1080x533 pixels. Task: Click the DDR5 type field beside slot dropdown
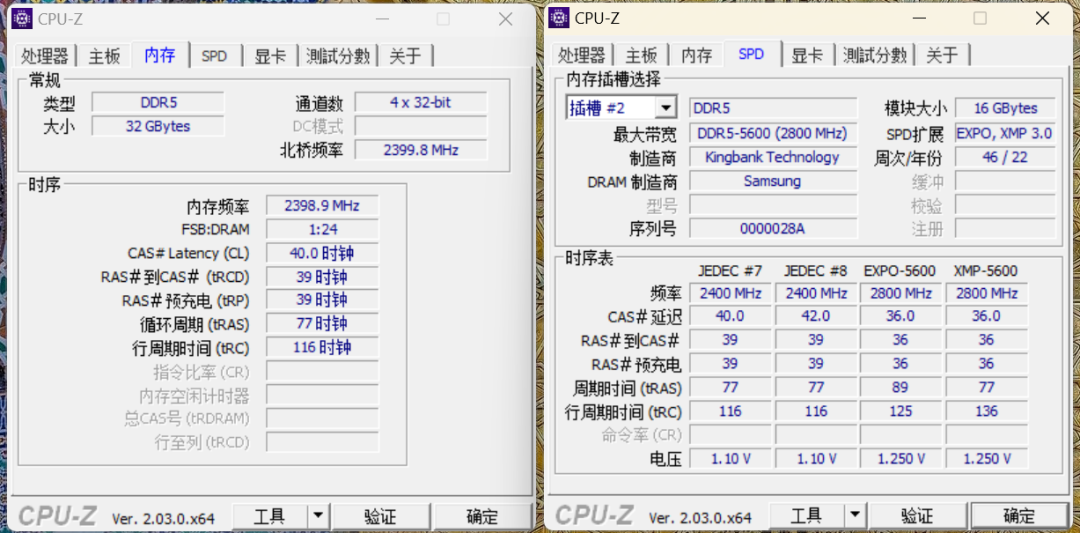click(x=773, y=108)
